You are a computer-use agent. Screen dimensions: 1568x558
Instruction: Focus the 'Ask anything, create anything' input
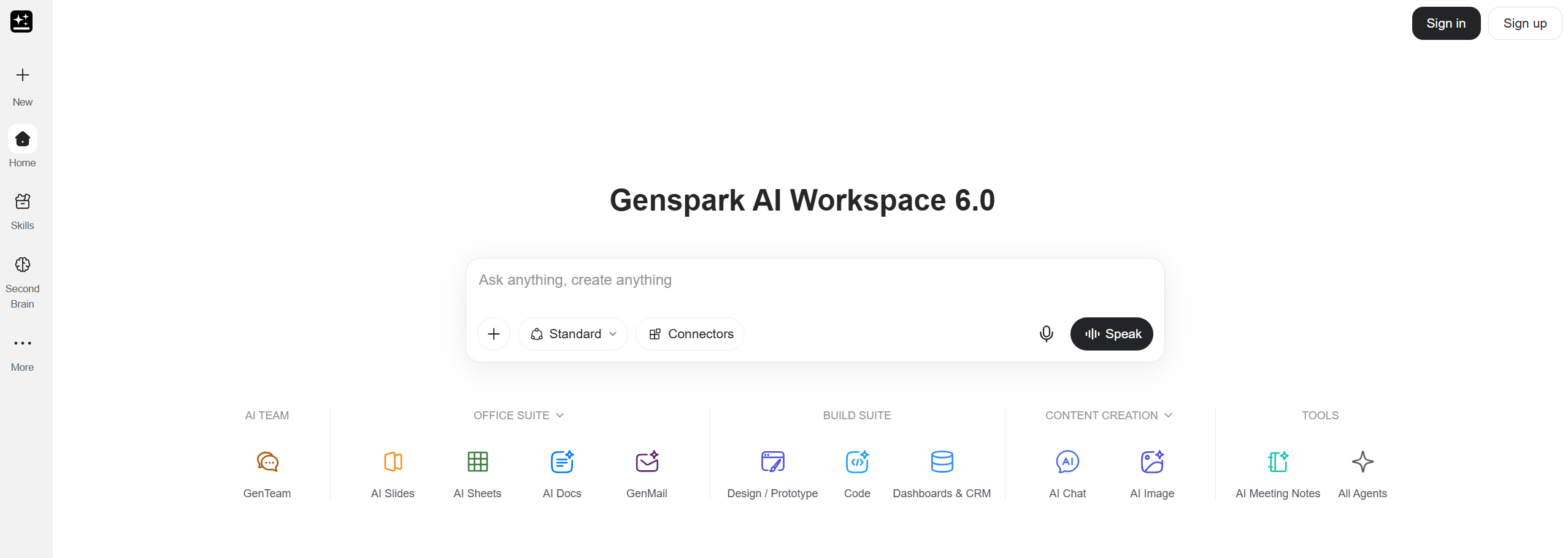click(815, 281)
